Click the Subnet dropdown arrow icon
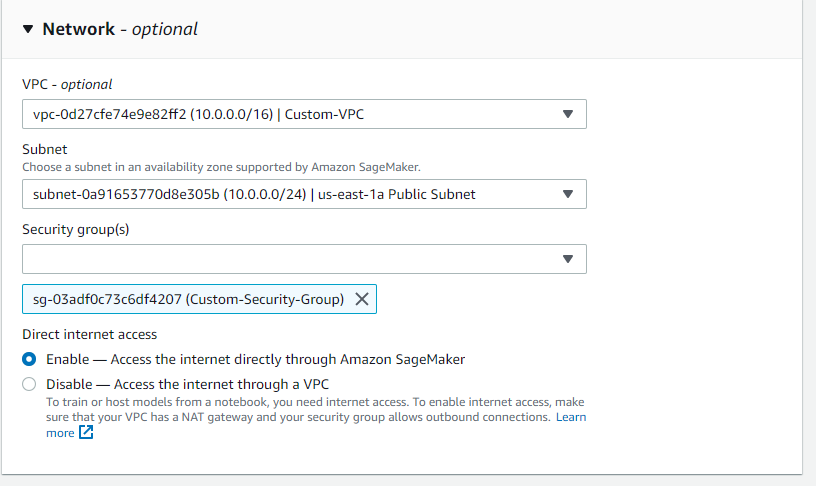 tap(568, 194)
